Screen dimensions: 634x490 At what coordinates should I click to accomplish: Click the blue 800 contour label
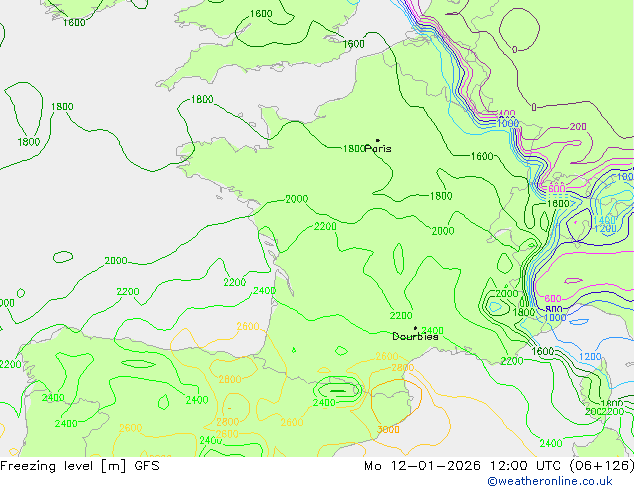(554, 310)
